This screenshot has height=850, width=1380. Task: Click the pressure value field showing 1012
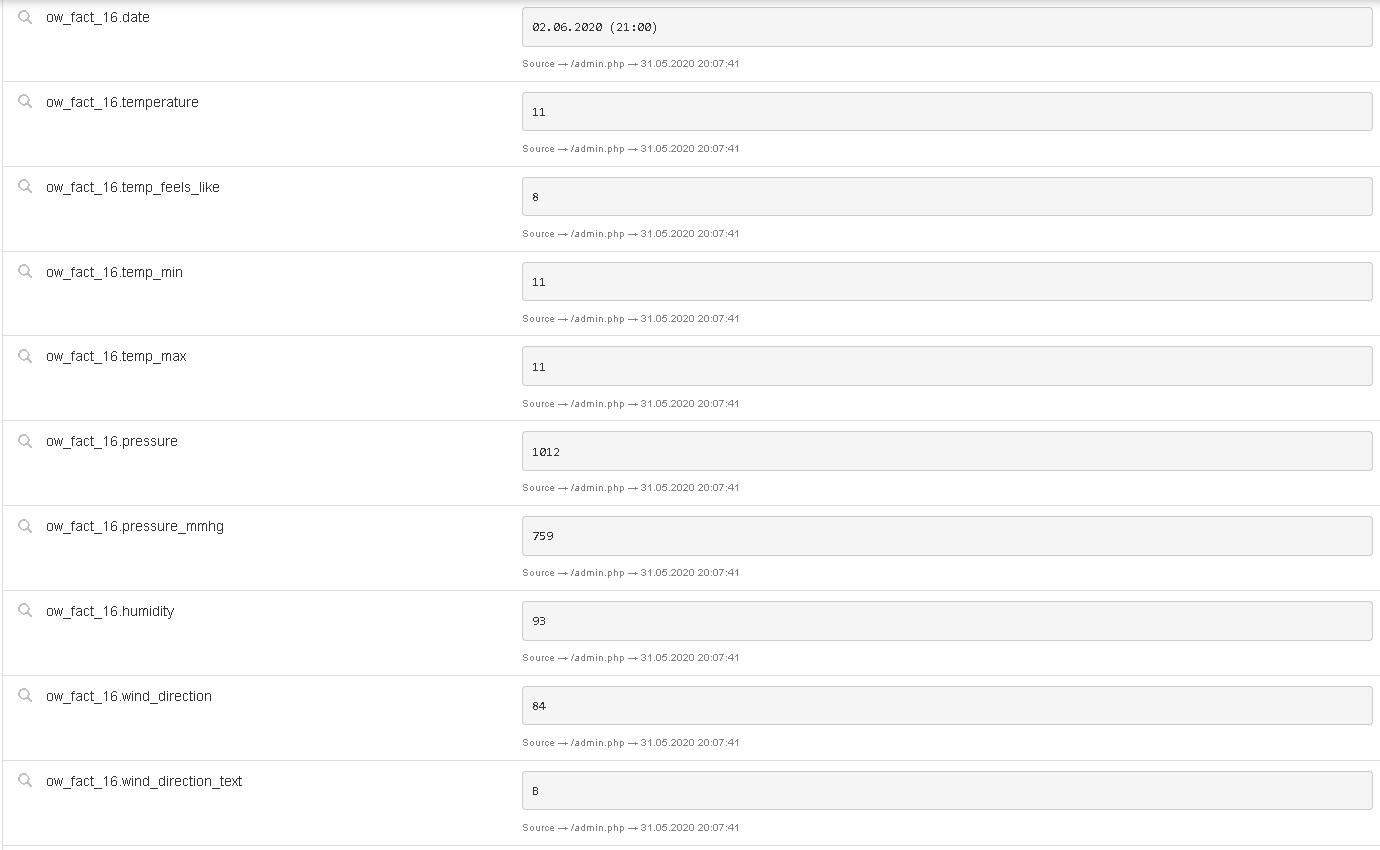click(946, 451)
